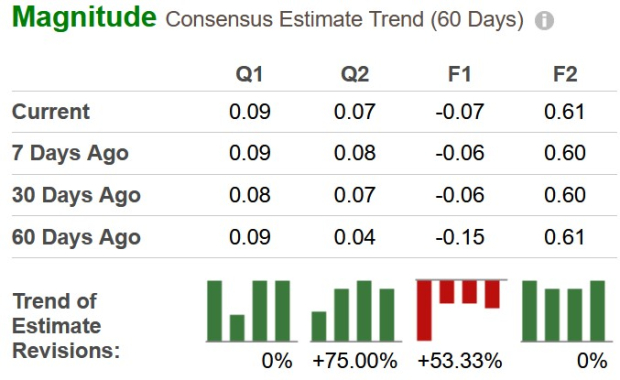Click the Magnitude heading
The width and height of the screenshot is (620, 380).
click(84, 17)
